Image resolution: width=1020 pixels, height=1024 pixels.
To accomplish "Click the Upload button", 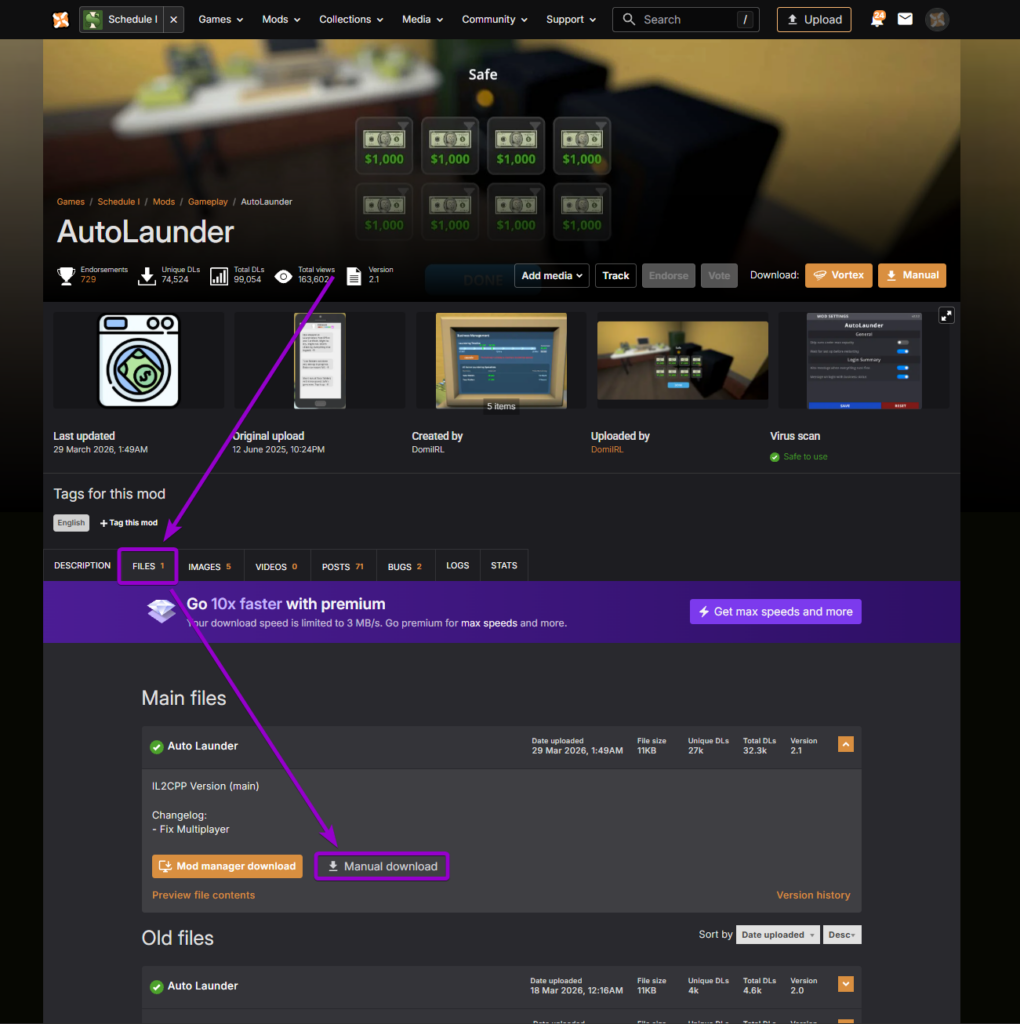I will pyautogui.click(x=814, y=20).
